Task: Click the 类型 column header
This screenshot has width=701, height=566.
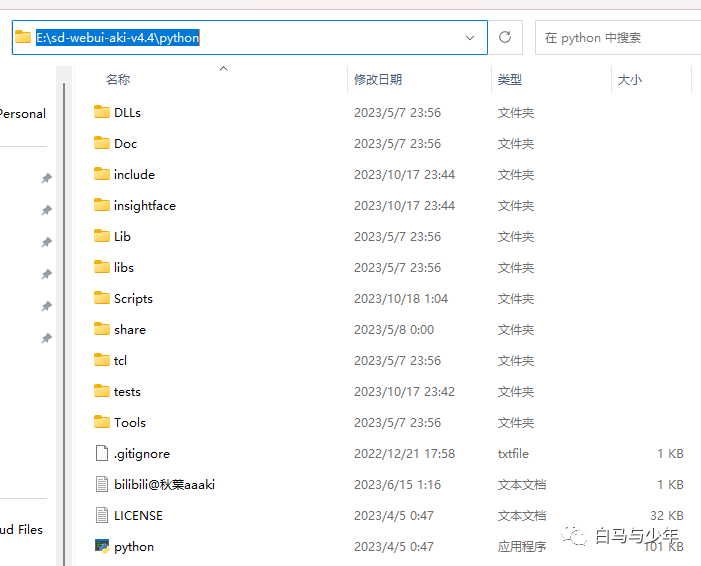Action: click(510, 80)
